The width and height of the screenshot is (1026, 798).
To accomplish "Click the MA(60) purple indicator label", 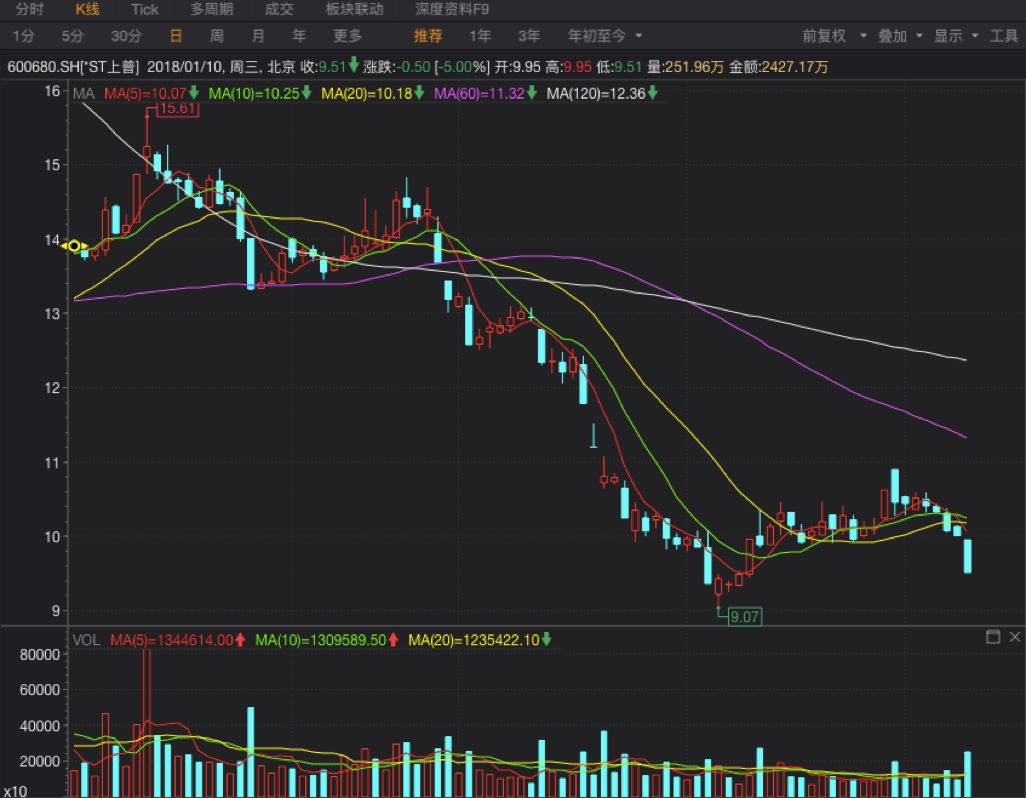I will [x=478, y=93].
